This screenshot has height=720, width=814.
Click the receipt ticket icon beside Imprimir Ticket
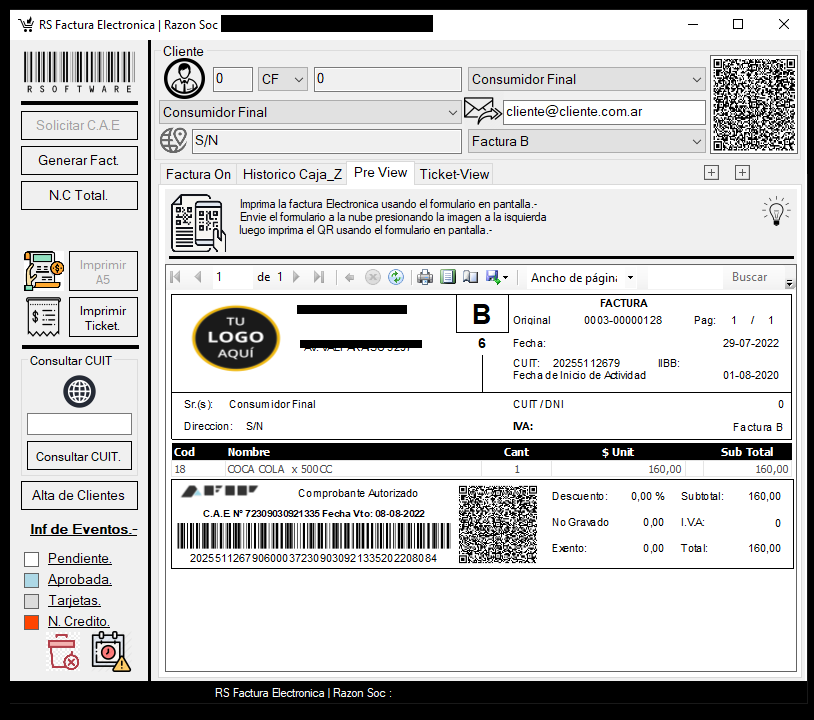click(x=43, y=316)
